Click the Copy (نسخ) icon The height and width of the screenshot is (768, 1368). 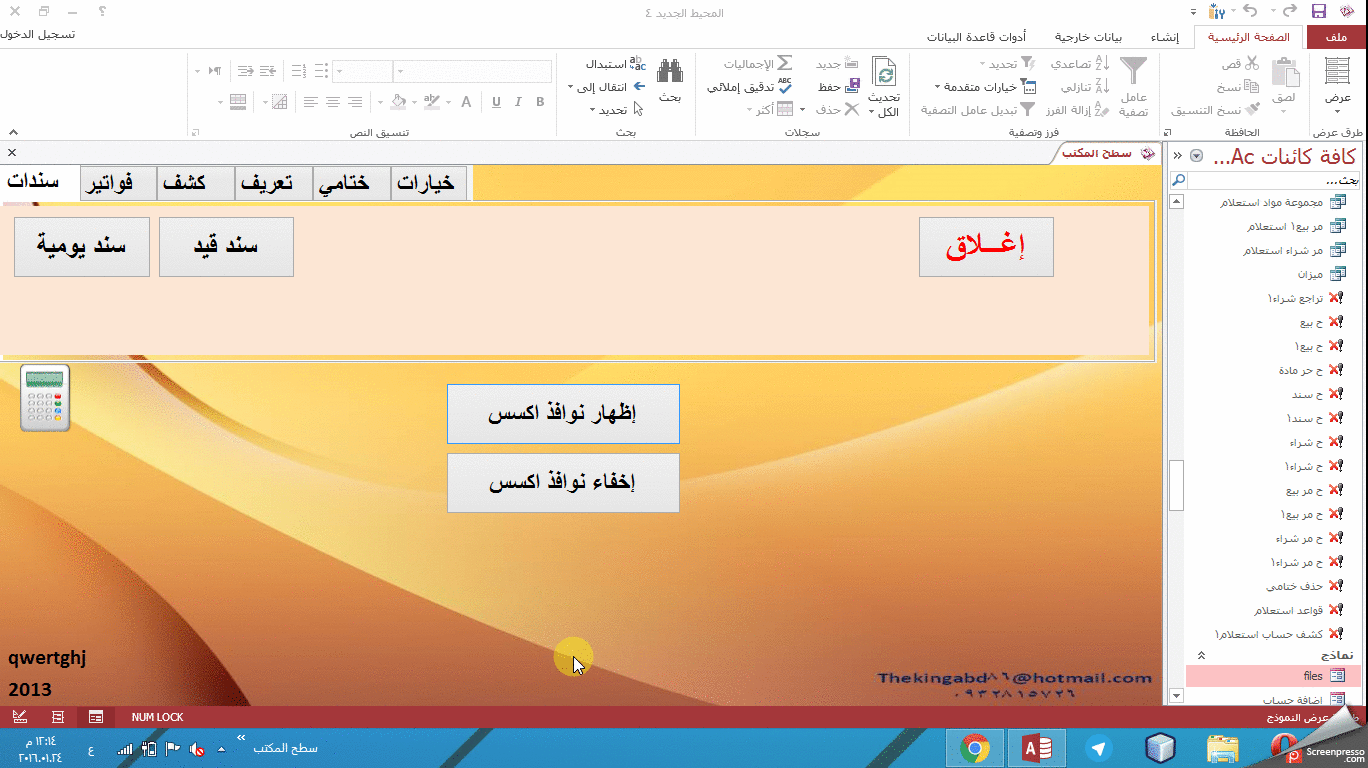pyautogui.click(x=1252, y=87)
